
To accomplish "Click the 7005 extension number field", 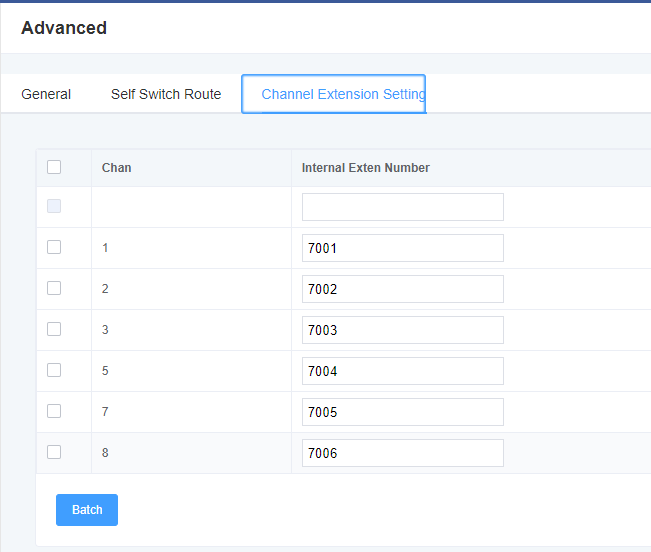I will [403, 412].
